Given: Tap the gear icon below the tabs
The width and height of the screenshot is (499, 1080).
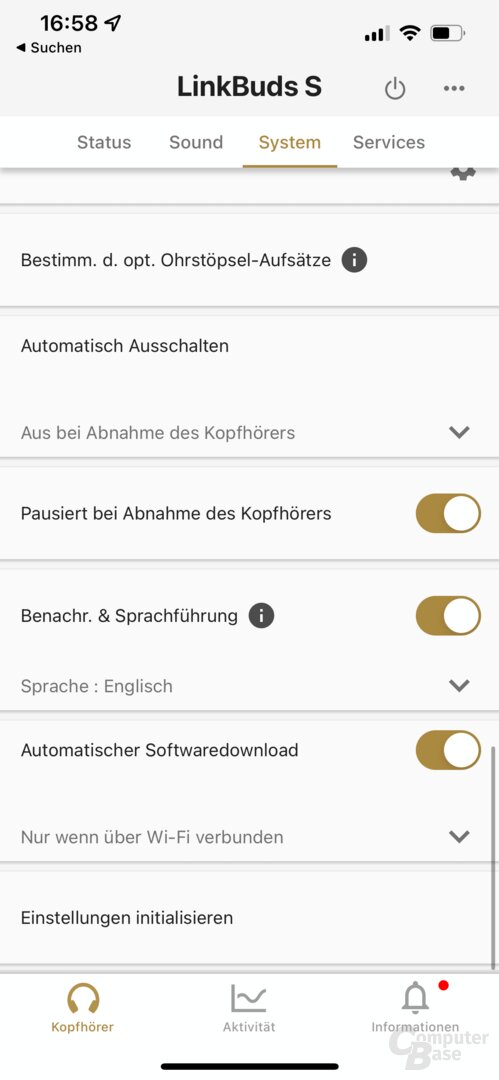Looking at the screenshot, I should pyautogui.click(x=463, y=173).
